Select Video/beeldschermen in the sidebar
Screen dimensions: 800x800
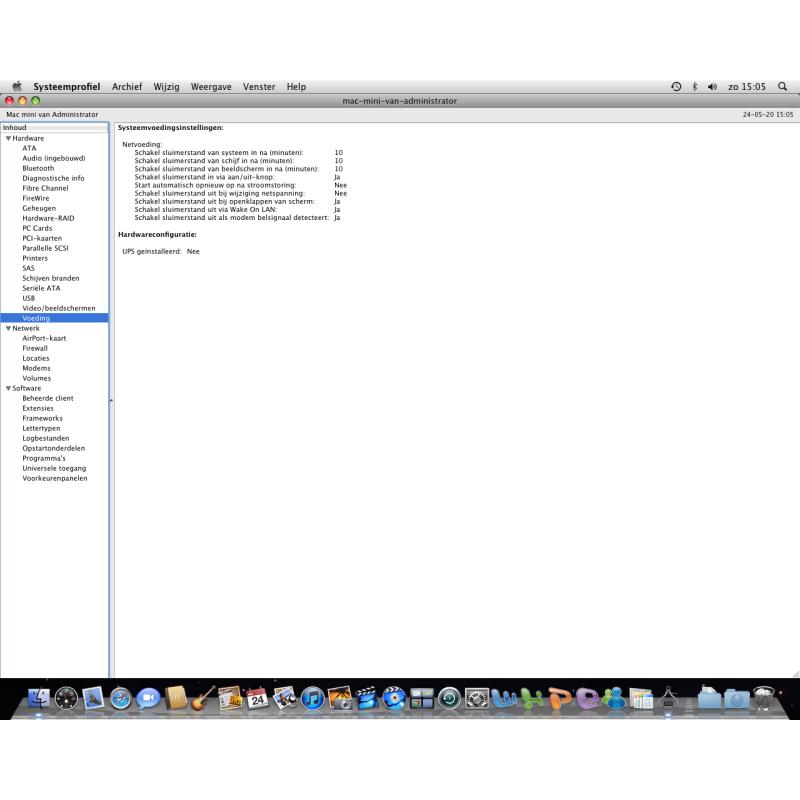click(59, 308)
